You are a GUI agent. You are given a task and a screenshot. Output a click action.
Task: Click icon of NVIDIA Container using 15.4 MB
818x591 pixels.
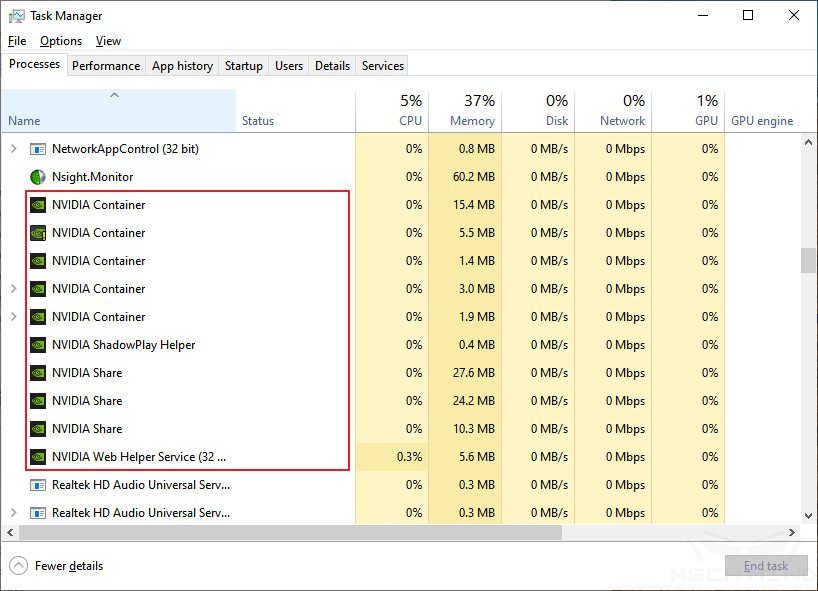(38, 205)
